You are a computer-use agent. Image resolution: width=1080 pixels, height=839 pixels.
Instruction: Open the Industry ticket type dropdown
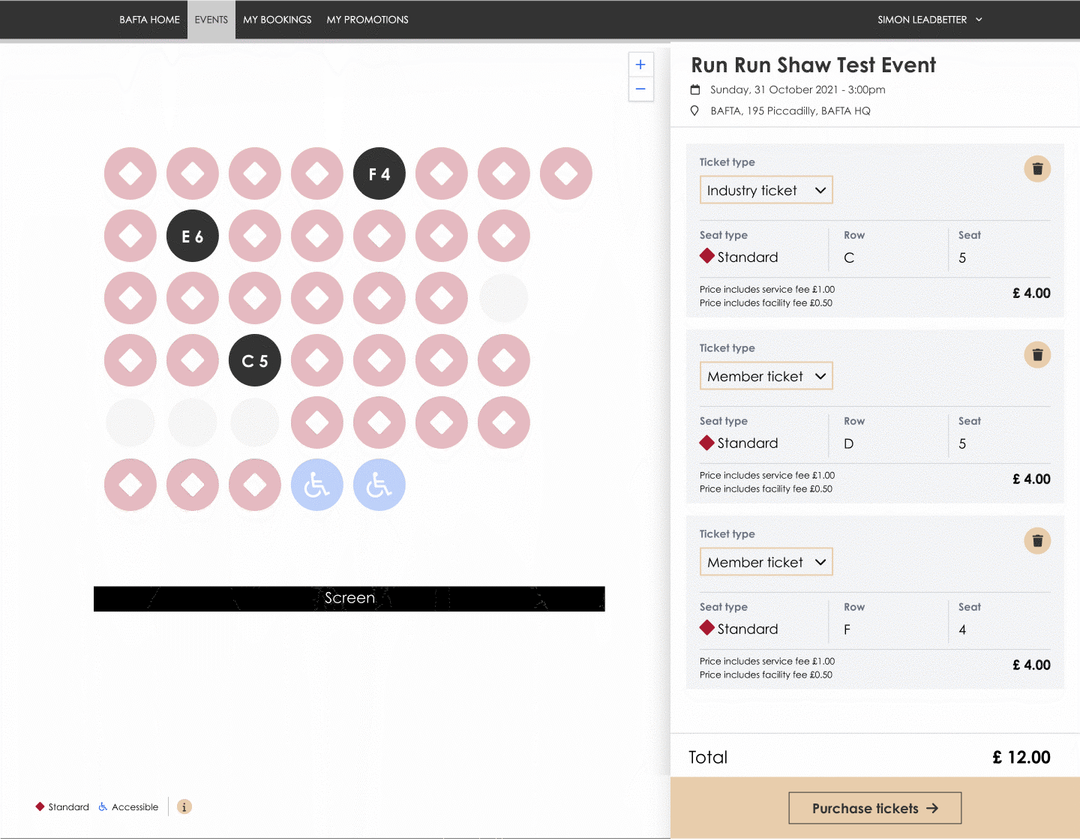(766, 190)
